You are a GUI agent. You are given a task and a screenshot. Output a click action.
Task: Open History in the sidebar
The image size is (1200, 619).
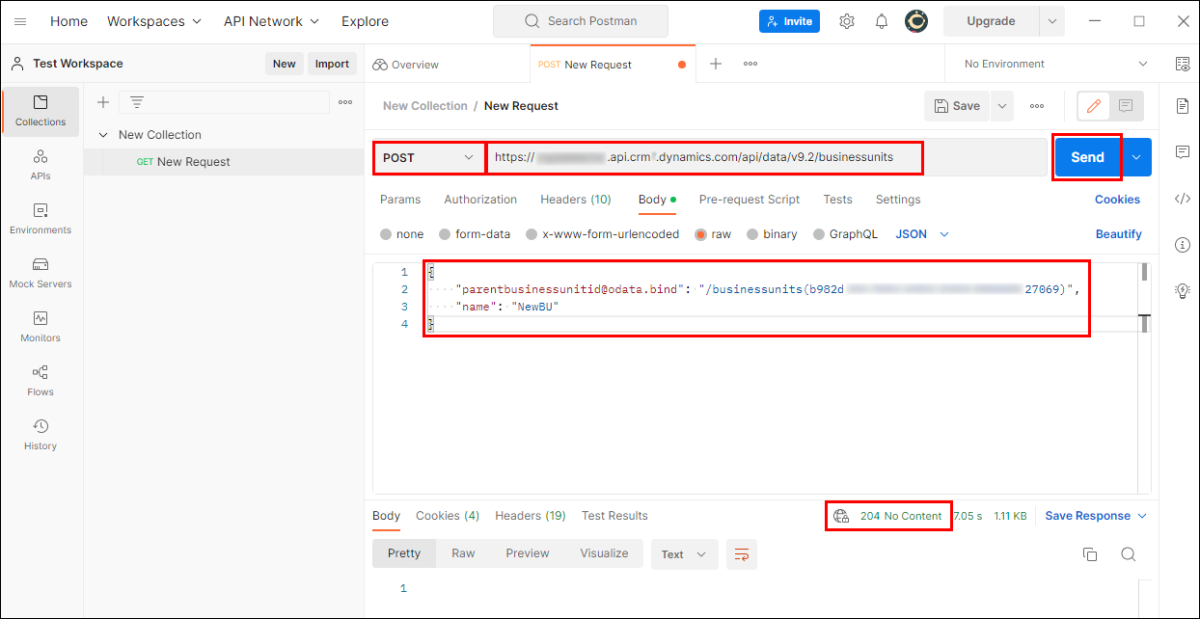click(x=41, y=435)
